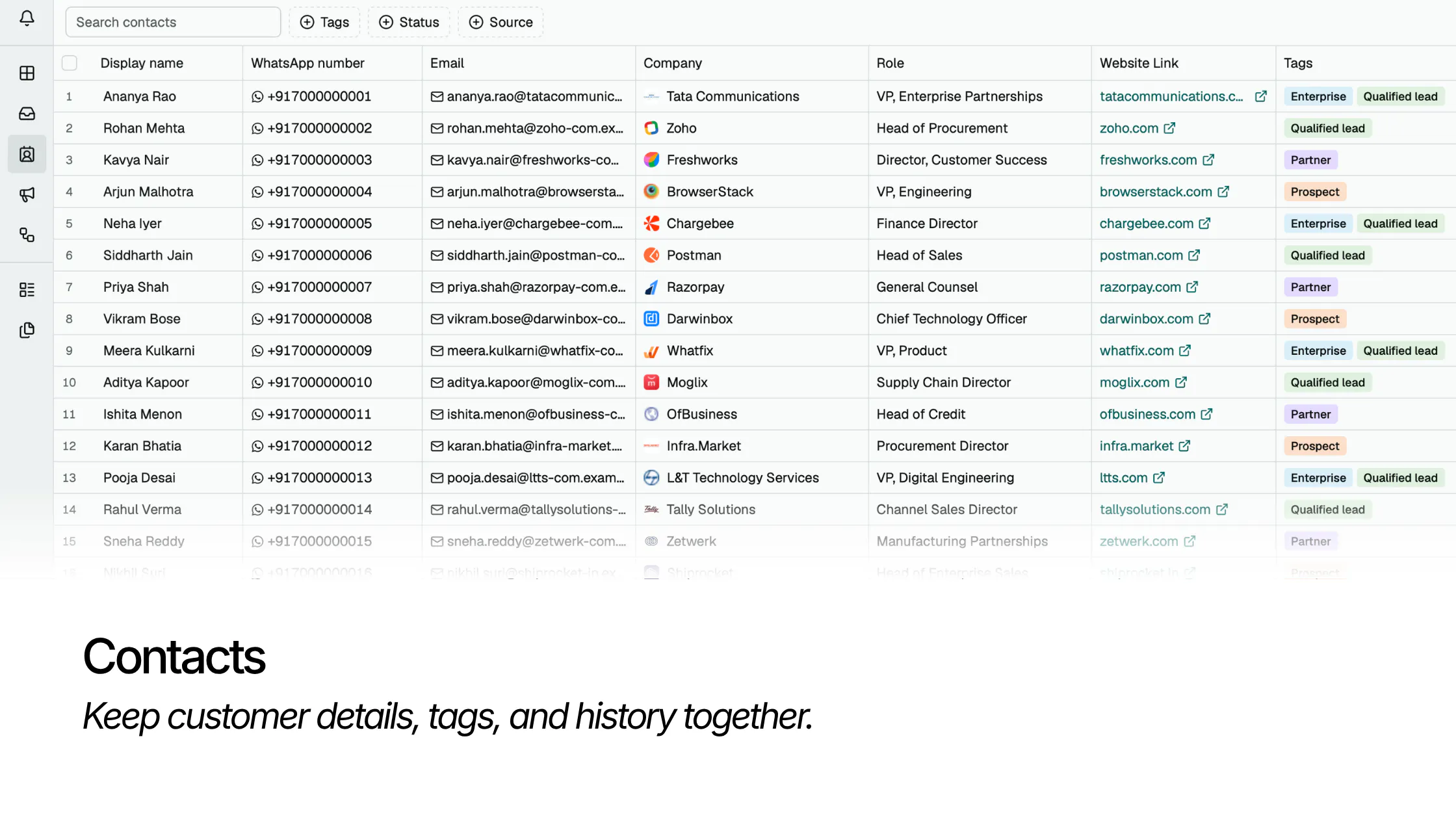Click the Razorpay company logo

tap(651, 287)
